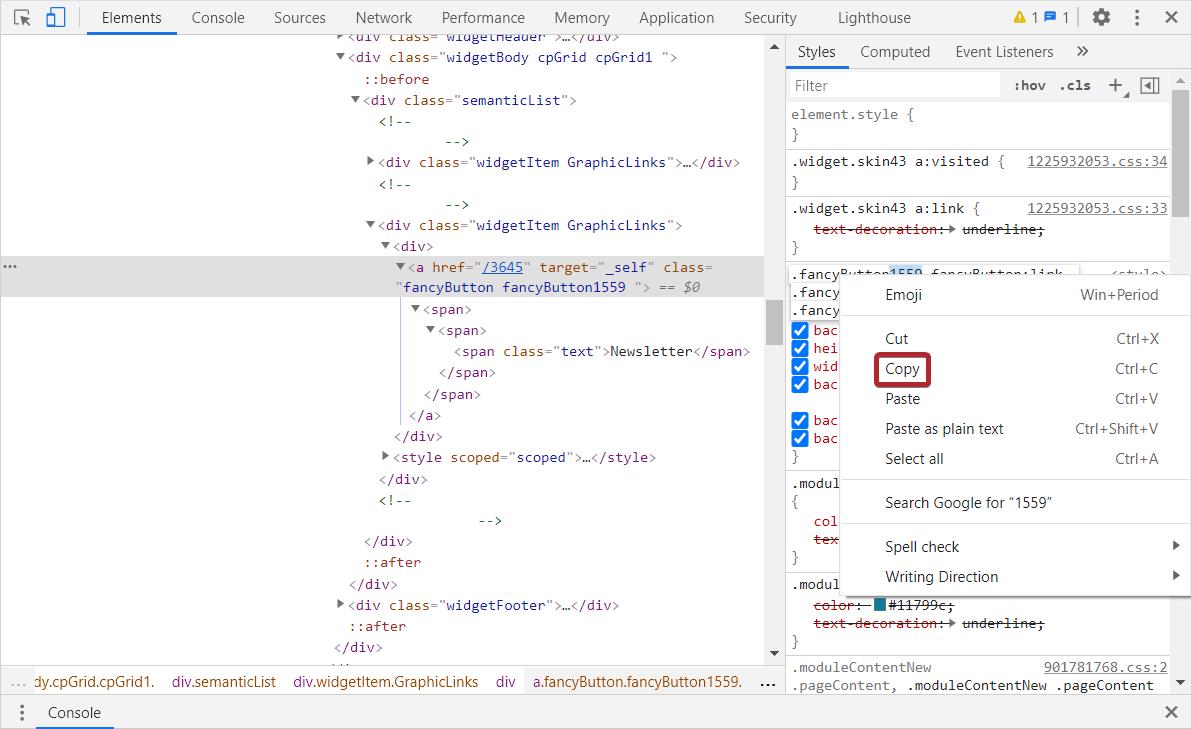Collapse the widgetBody cpGrid div

point(340,57)
